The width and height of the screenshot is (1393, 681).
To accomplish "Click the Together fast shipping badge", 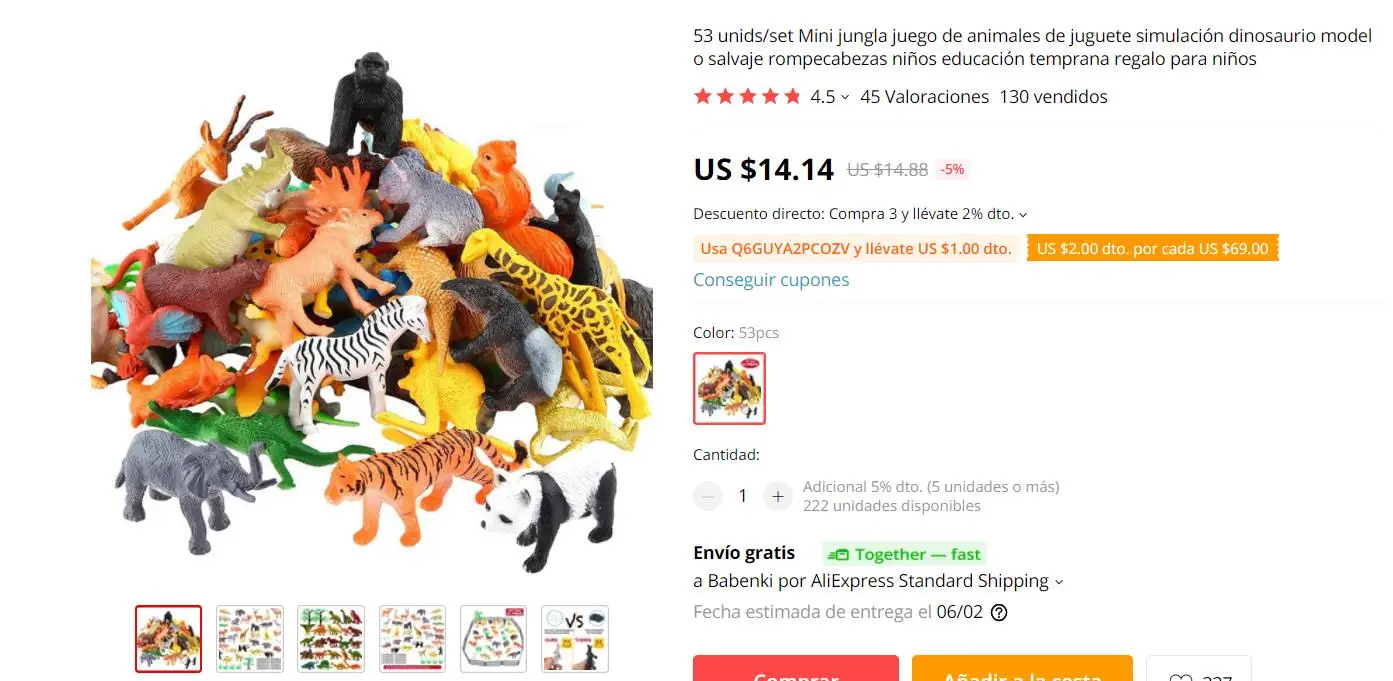I will point(905,554).
